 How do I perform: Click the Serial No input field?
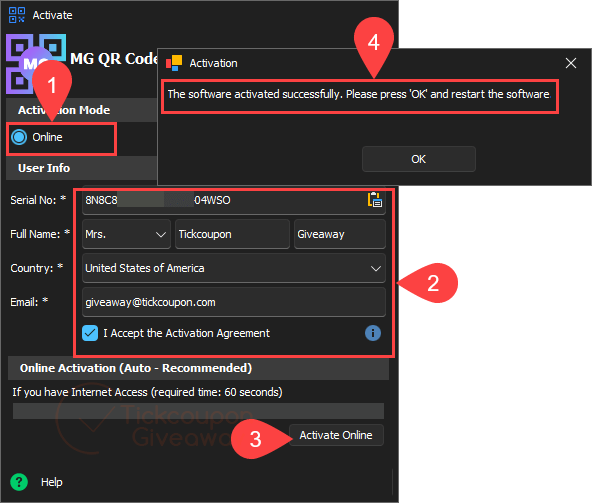234,200
